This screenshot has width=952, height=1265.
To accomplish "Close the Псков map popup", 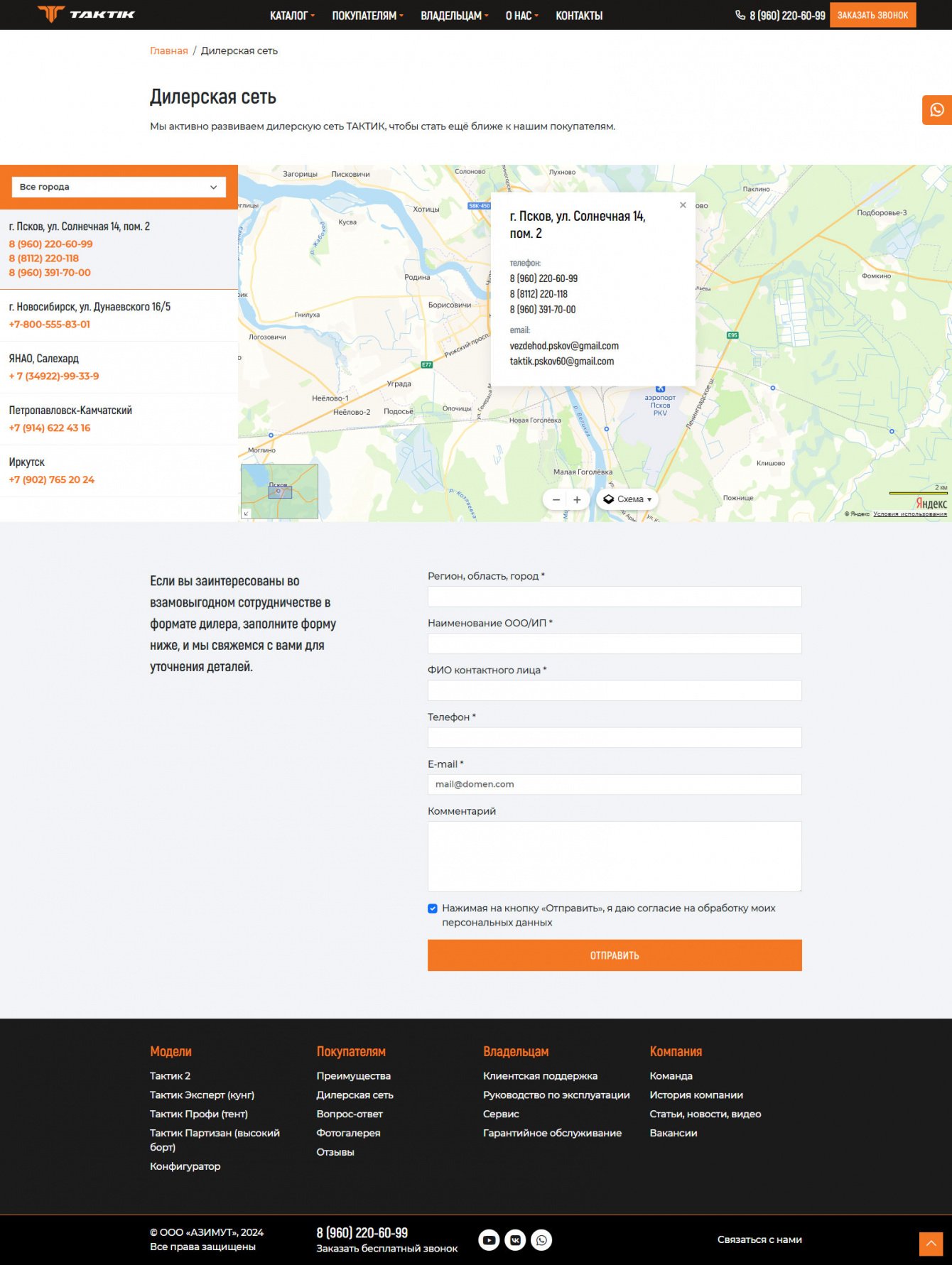I will pos(683,205).
